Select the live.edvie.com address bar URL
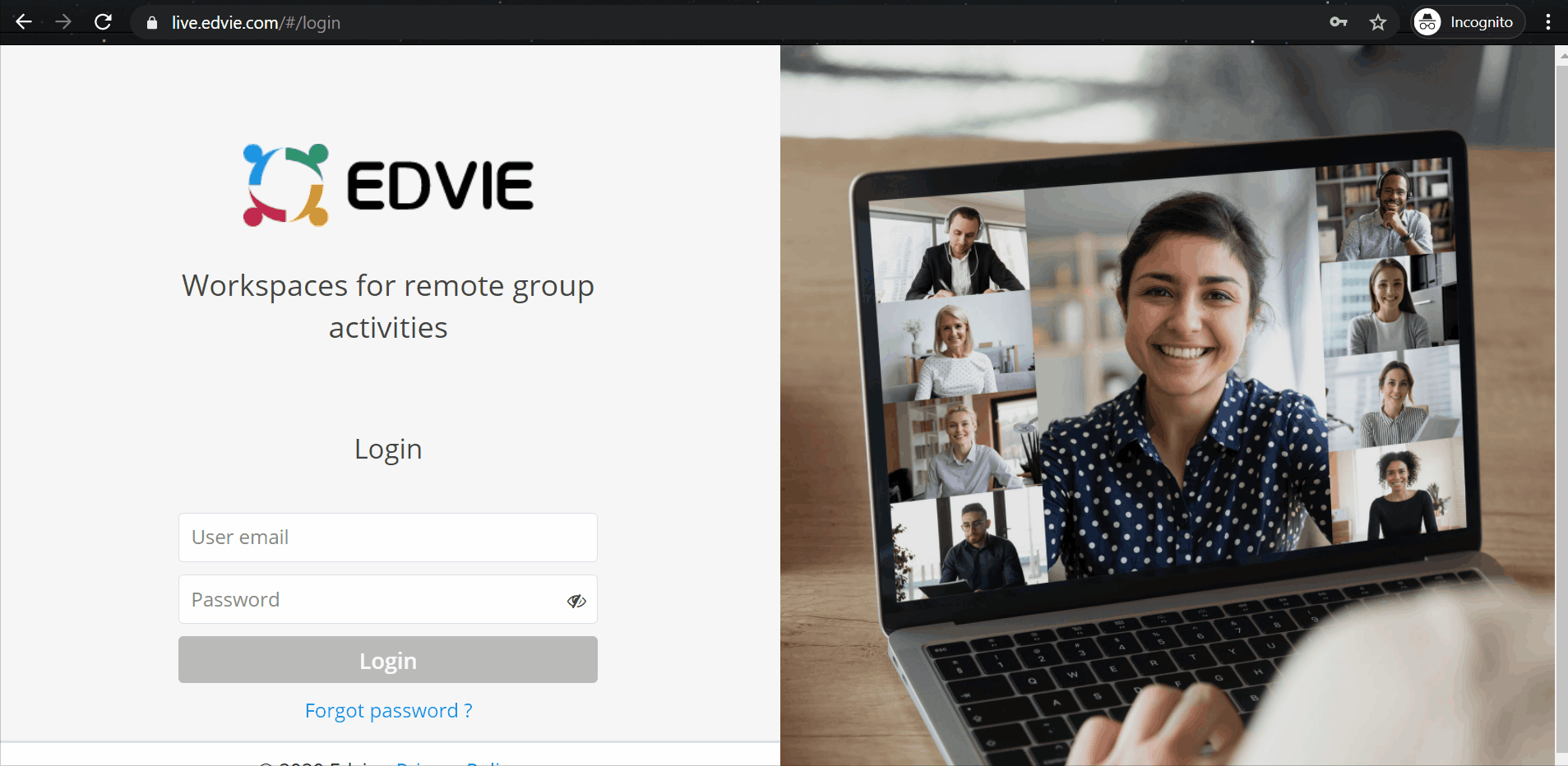The image size is (1568, 766). point(256,23)
